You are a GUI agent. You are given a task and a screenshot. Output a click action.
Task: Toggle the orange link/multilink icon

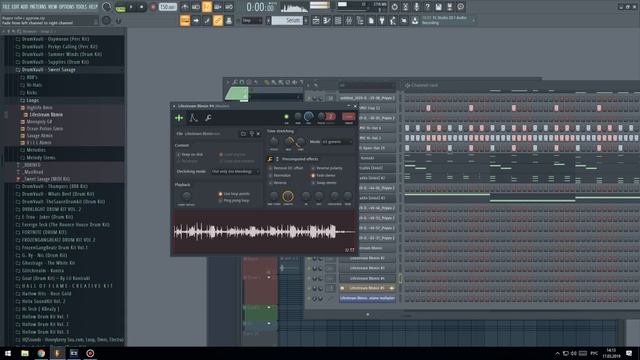218,20
